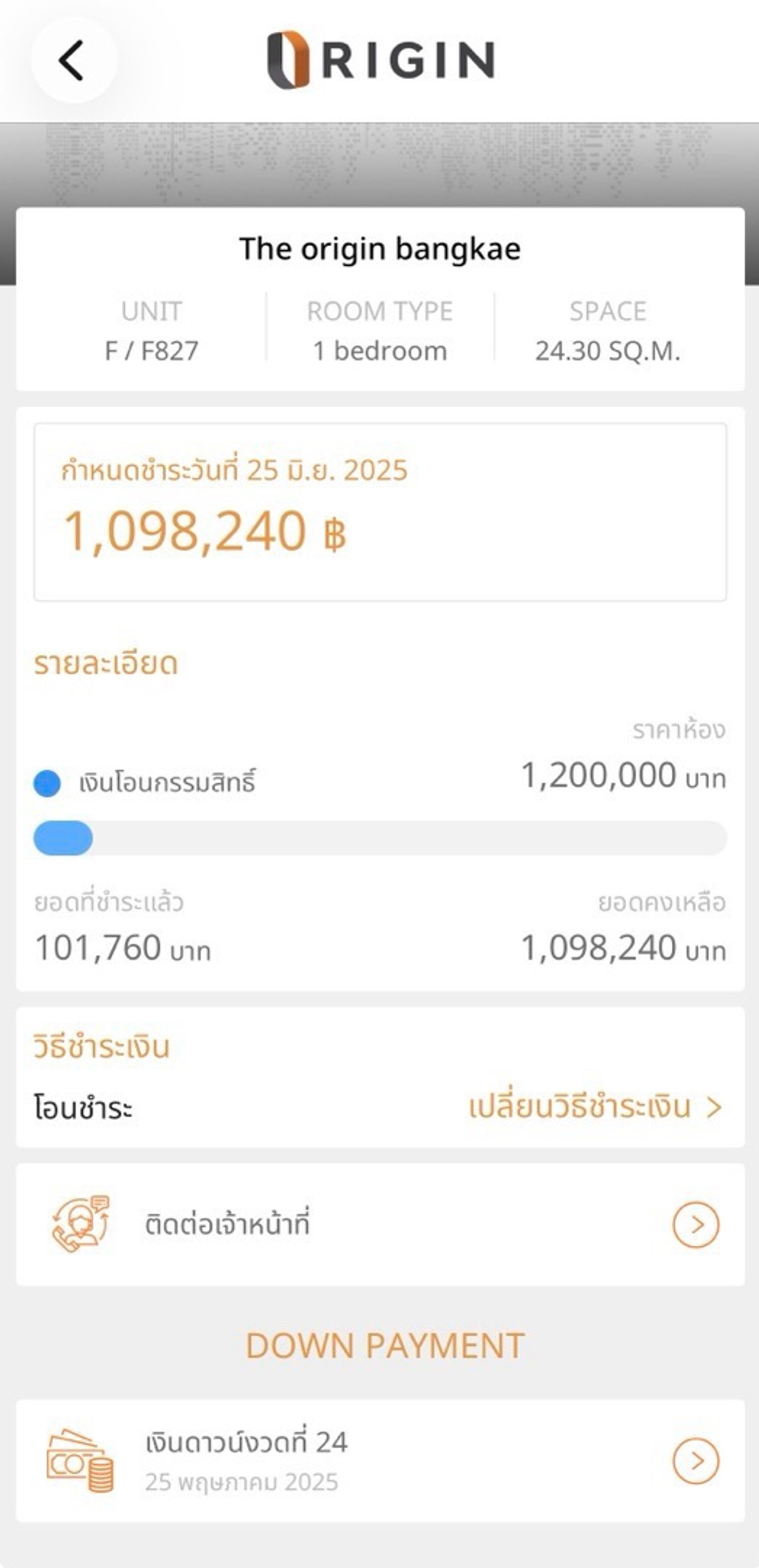Image resolution: width=759 pixels, height=1568 pixels.
Task: Click the down payment money icon
Action: (80, 1461)
